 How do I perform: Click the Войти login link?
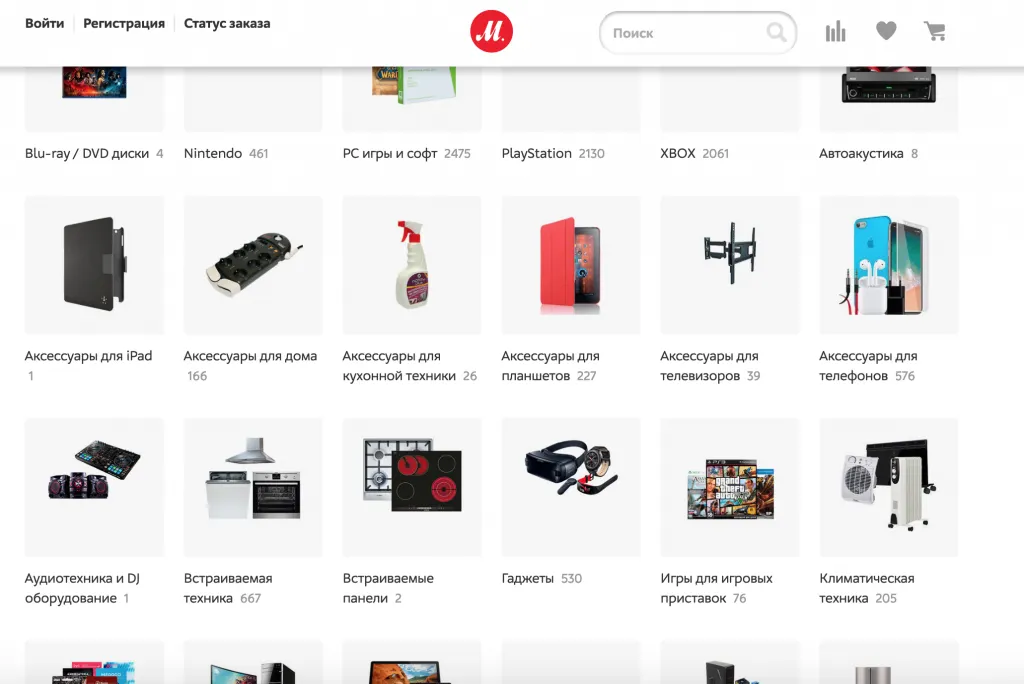coord(45,23)
